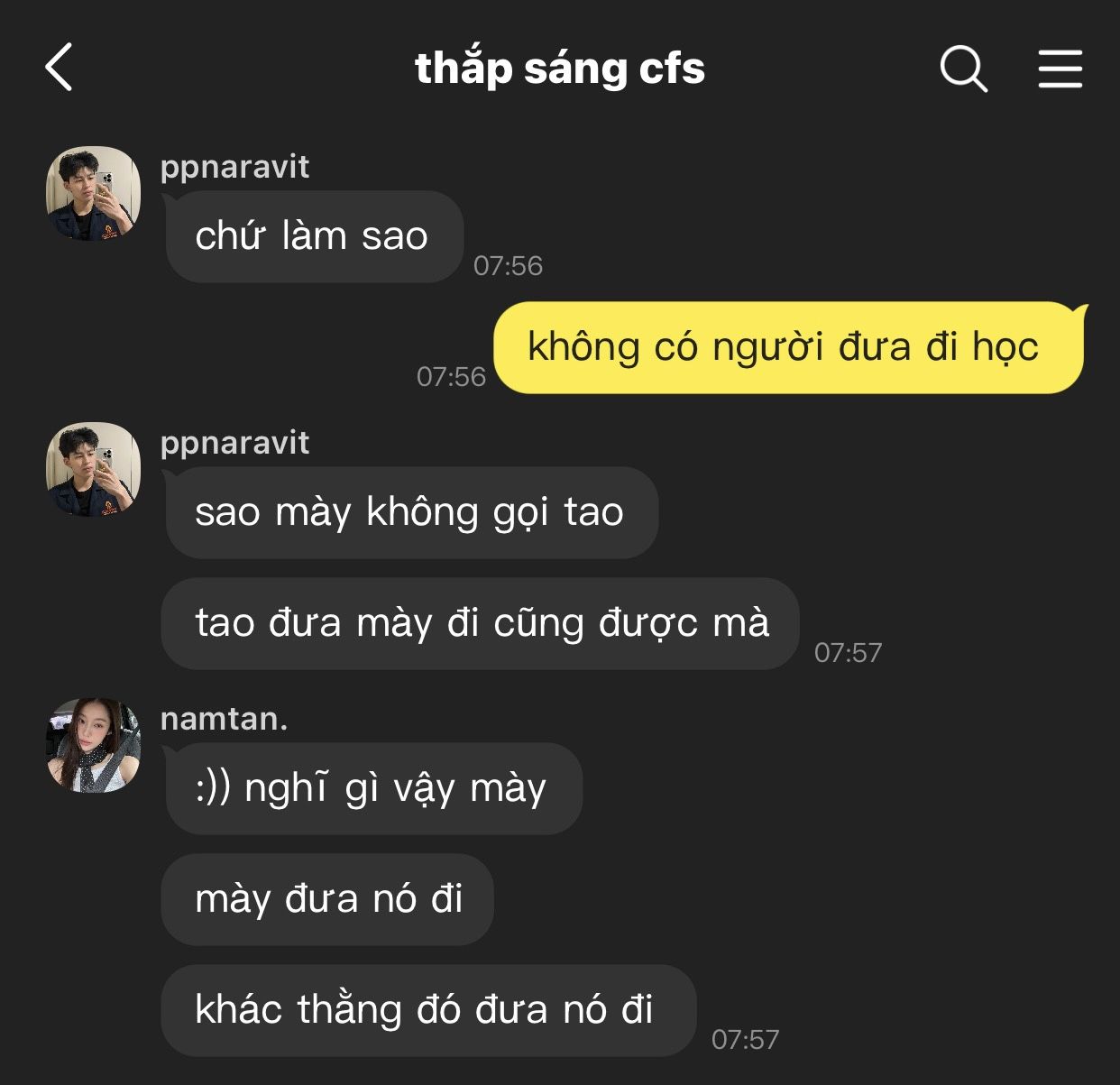The image size is (1120, 1085).
Task: Open namtan.'s profile avatar
Action: pos(94,746)
